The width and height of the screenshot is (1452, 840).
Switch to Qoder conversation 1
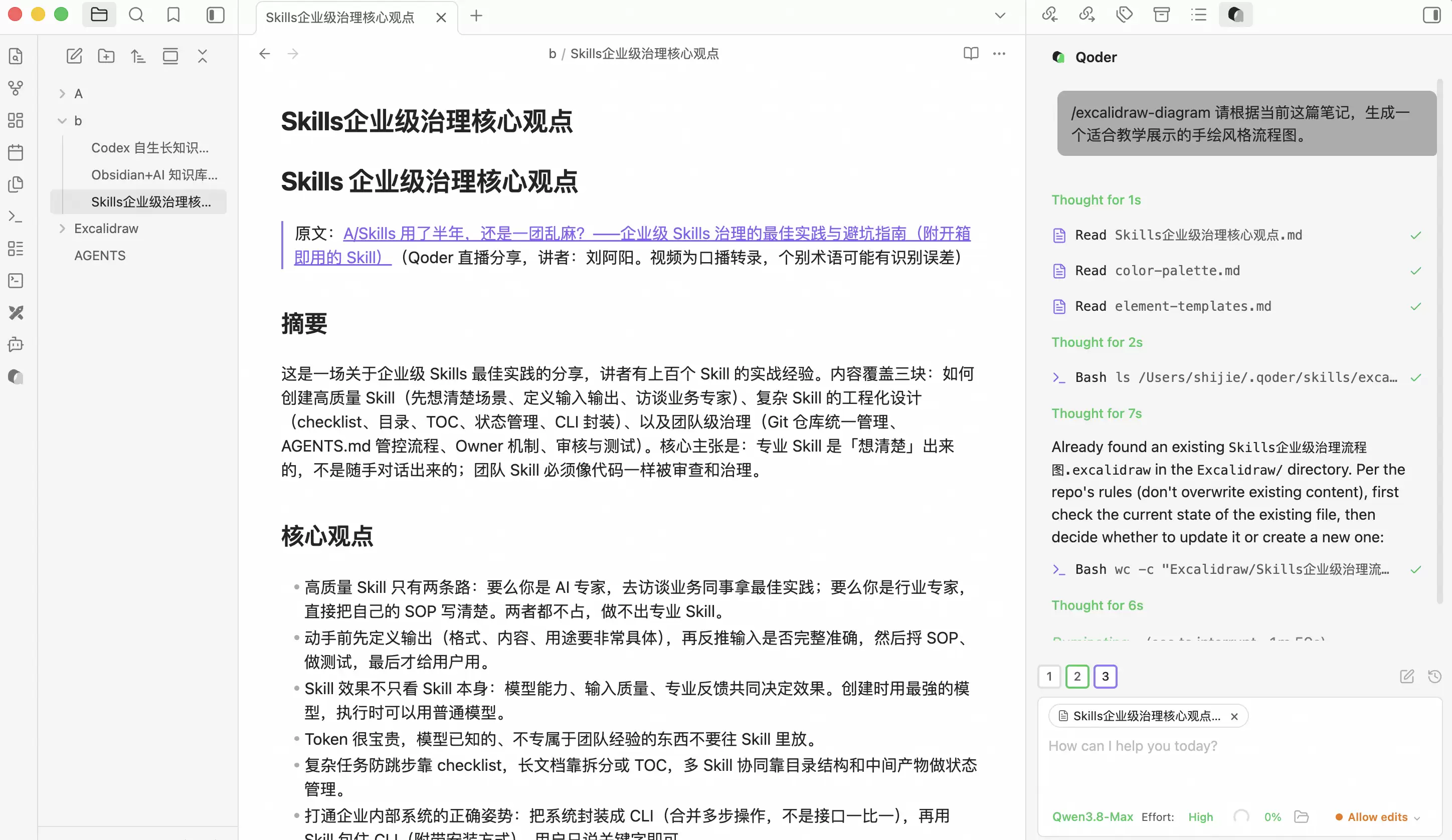[1049, 677]
